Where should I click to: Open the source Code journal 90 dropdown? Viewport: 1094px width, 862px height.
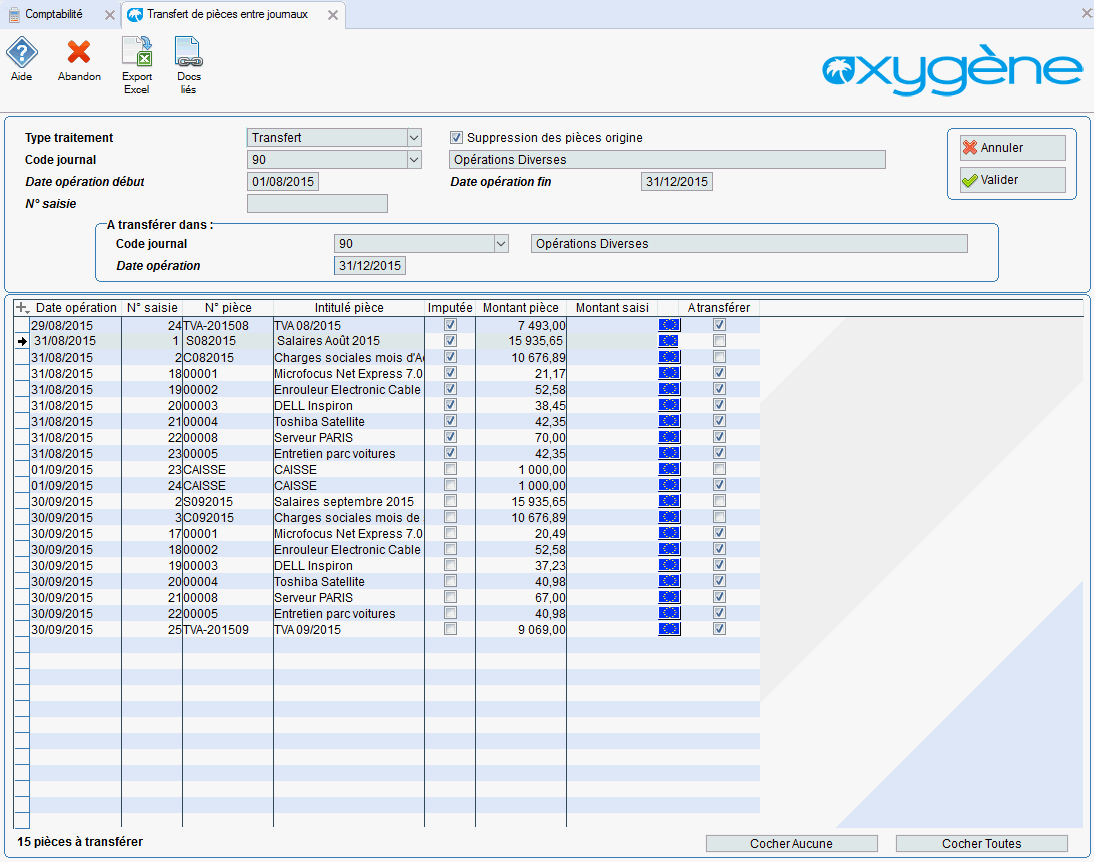point(414,160)
